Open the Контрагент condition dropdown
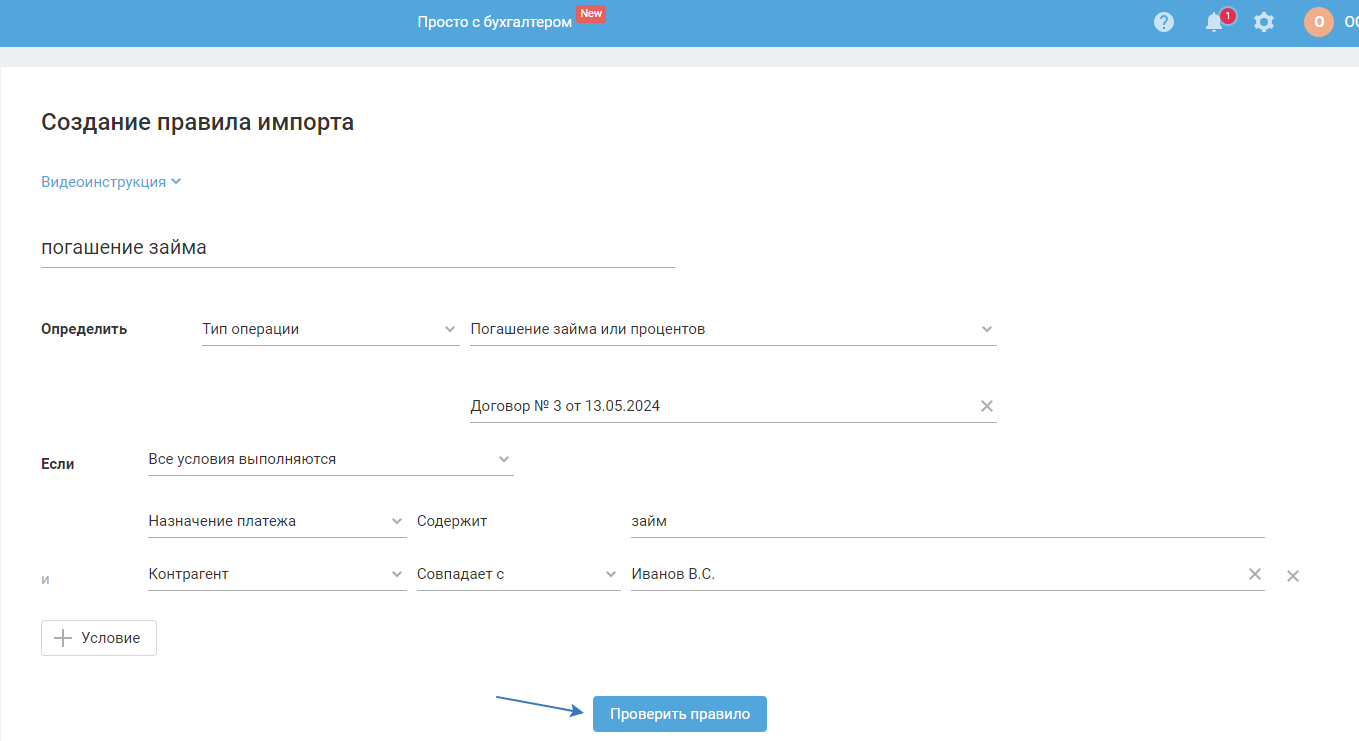1359x741 pixels. point(277,574)
